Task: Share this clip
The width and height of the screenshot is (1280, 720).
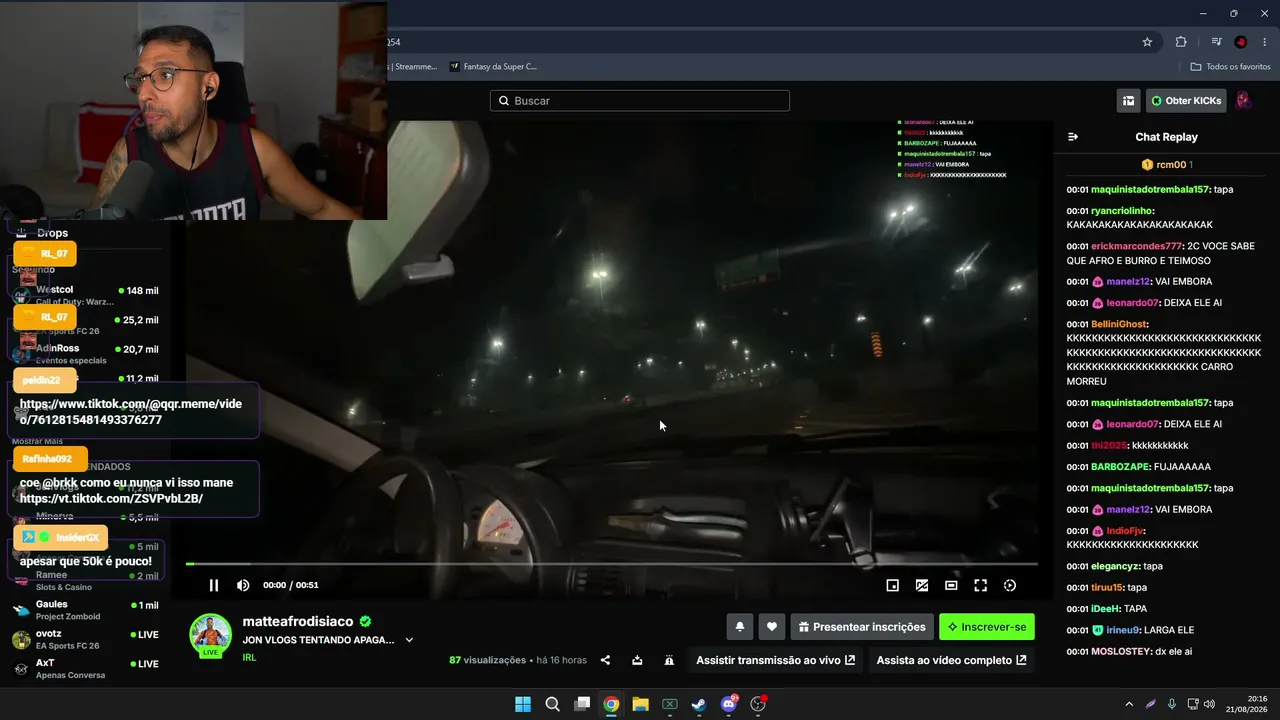Action: coord(605,660)
